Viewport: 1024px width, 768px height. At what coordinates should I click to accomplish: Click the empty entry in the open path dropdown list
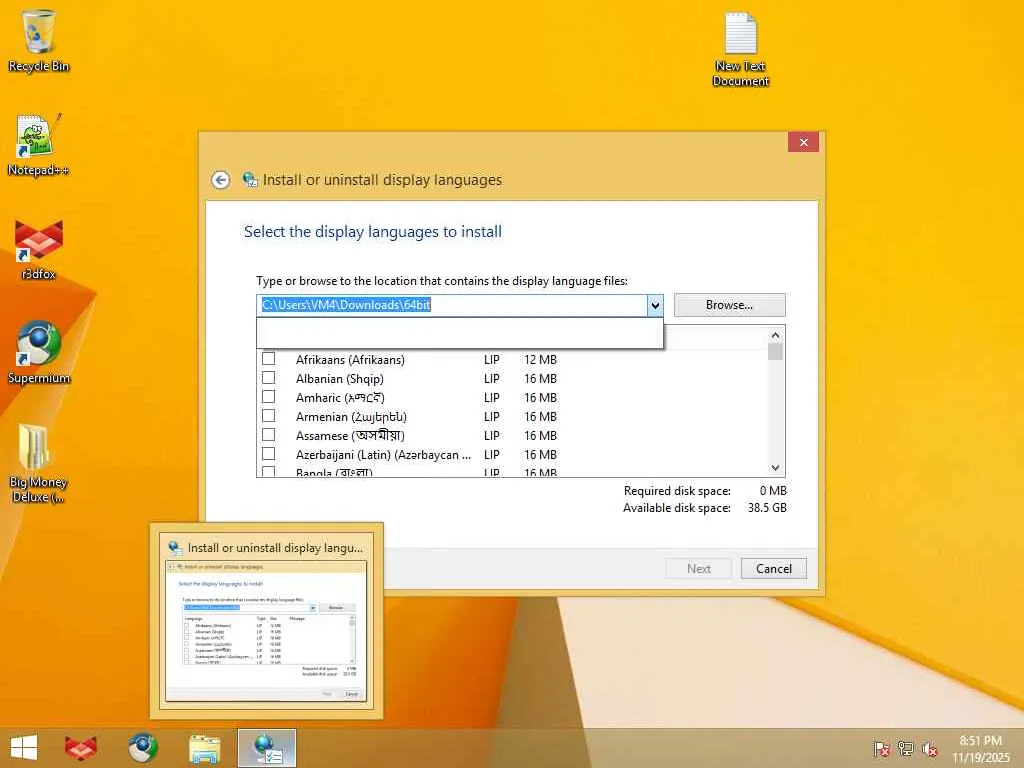tap(460, 333)
